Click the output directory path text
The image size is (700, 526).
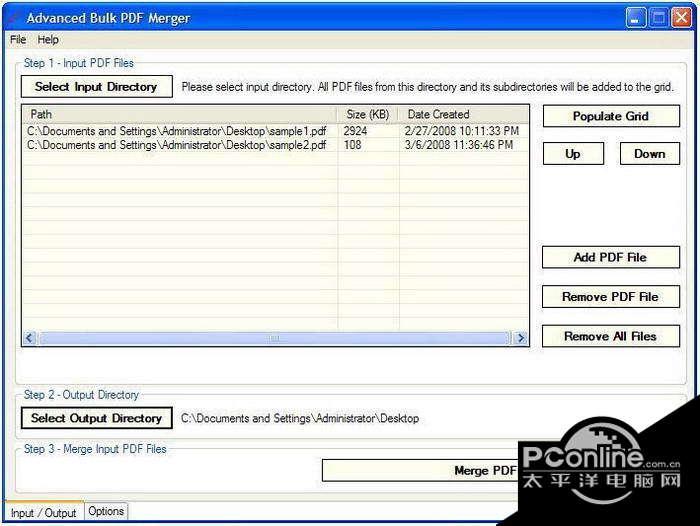coord(300,418)
